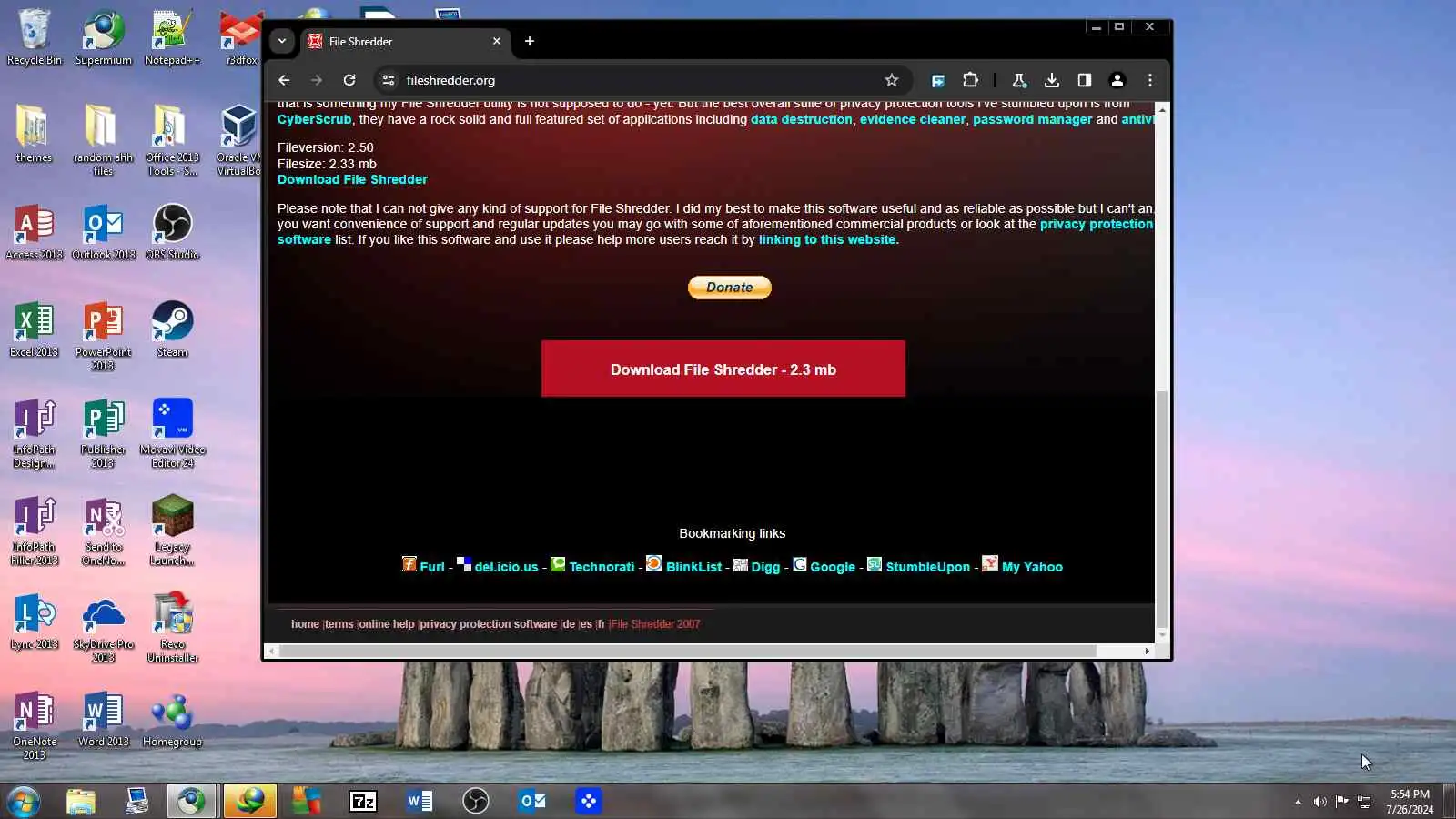
Task: Open the Windows Start menu
Action: (x=23, y=802)
